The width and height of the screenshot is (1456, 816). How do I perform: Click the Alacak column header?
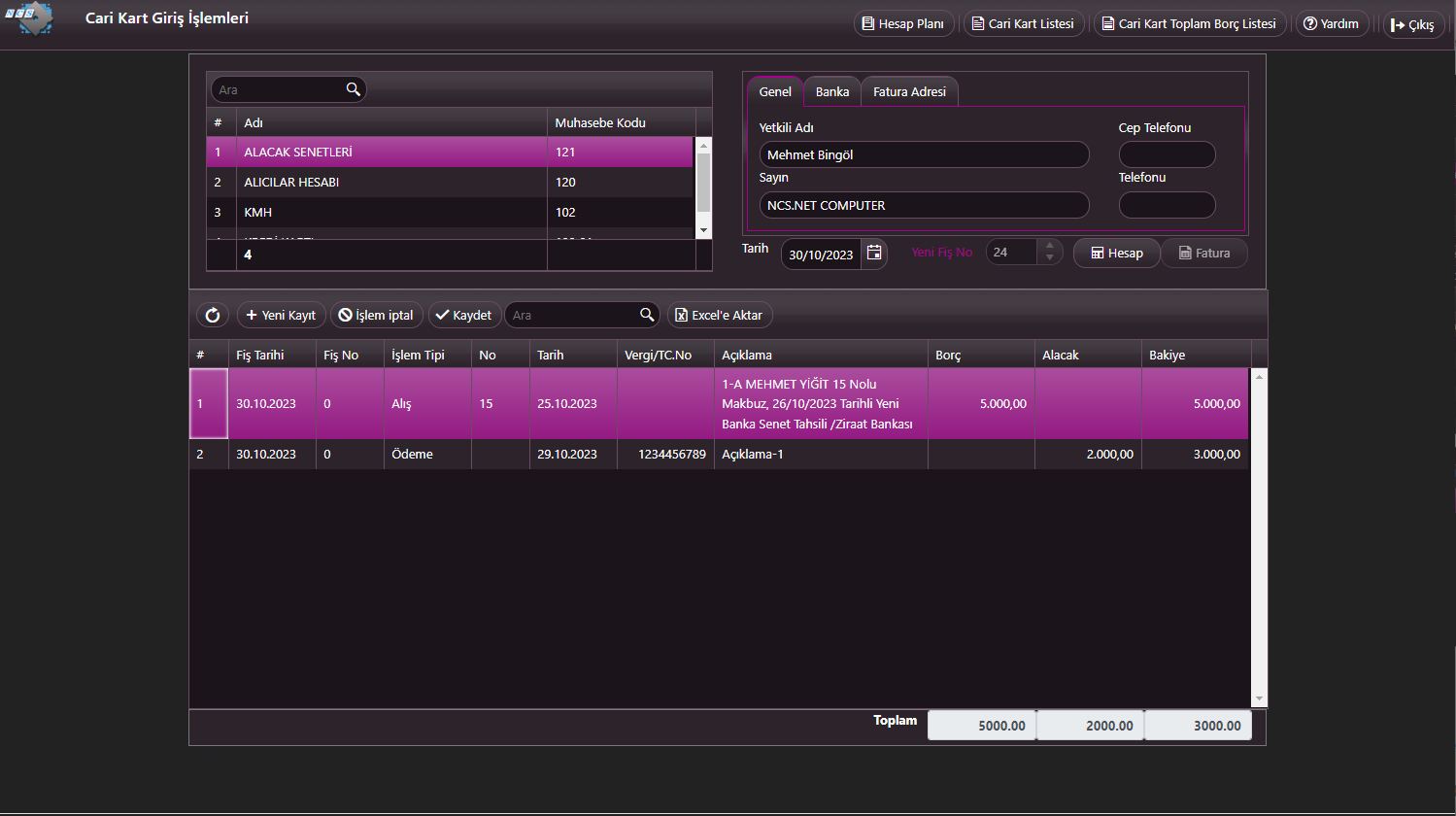click(1088, 355)
